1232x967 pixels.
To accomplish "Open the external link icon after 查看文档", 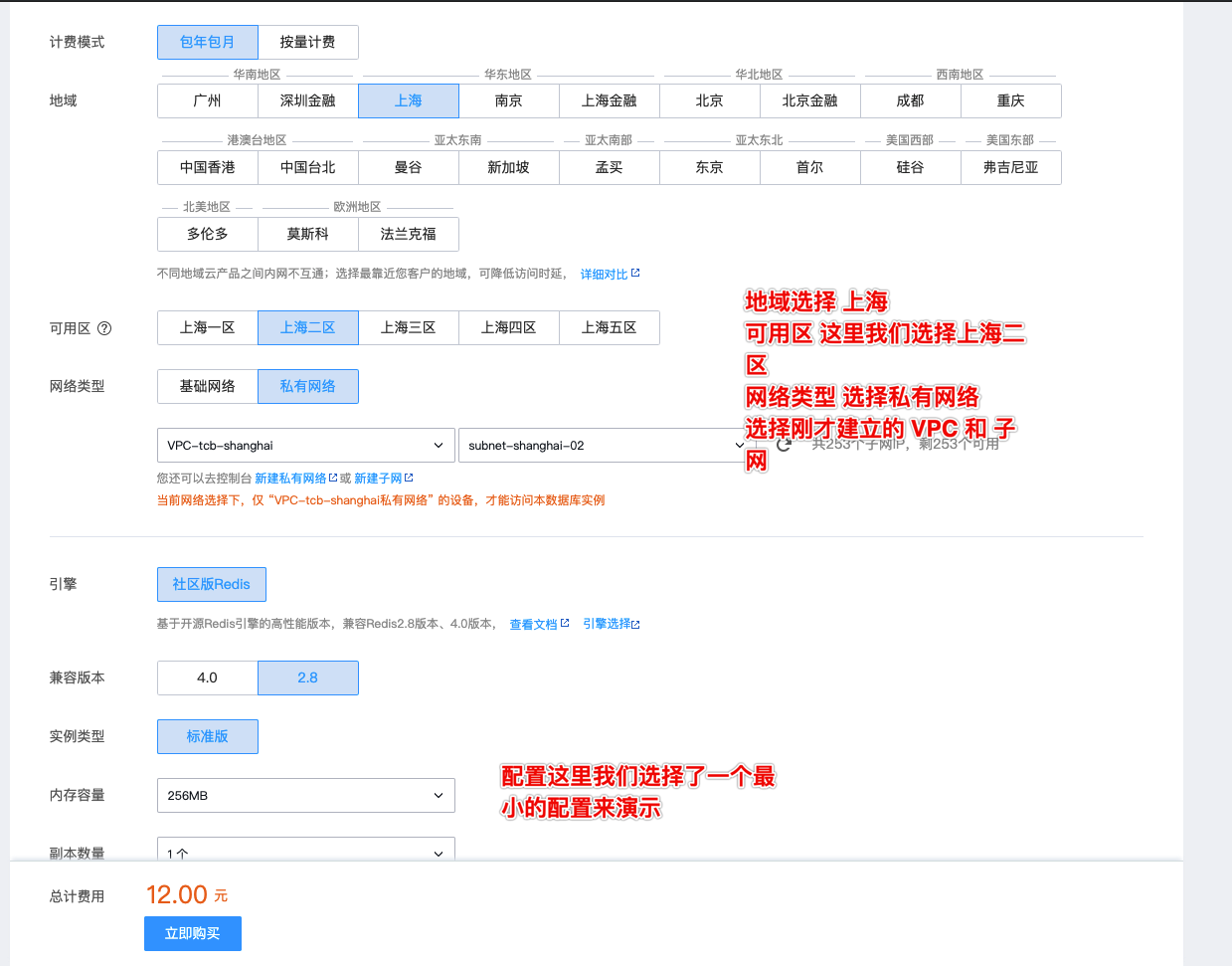I will click(x=565, y=623).
